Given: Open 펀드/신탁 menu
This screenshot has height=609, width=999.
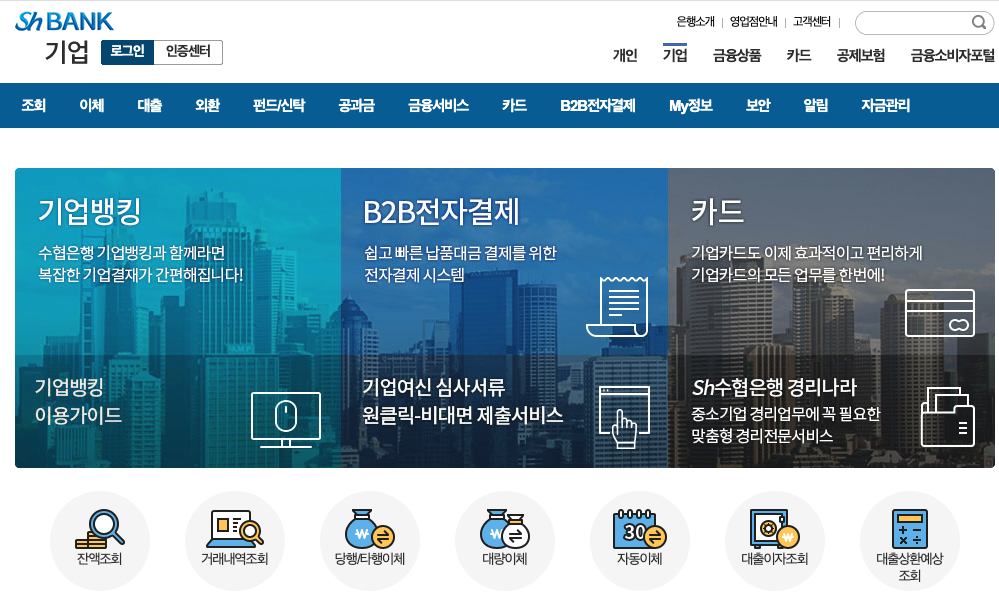Looking at the screenshot, I should point(279,105).
